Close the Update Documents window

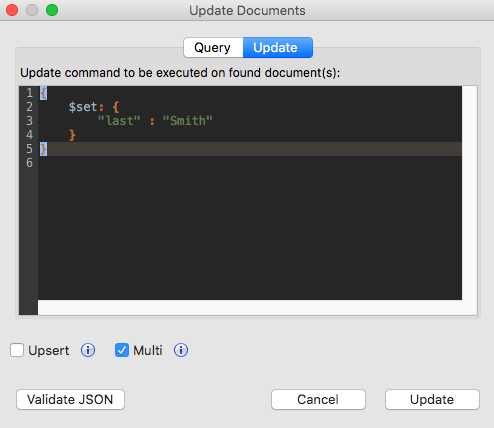click(x=12, y=10)
